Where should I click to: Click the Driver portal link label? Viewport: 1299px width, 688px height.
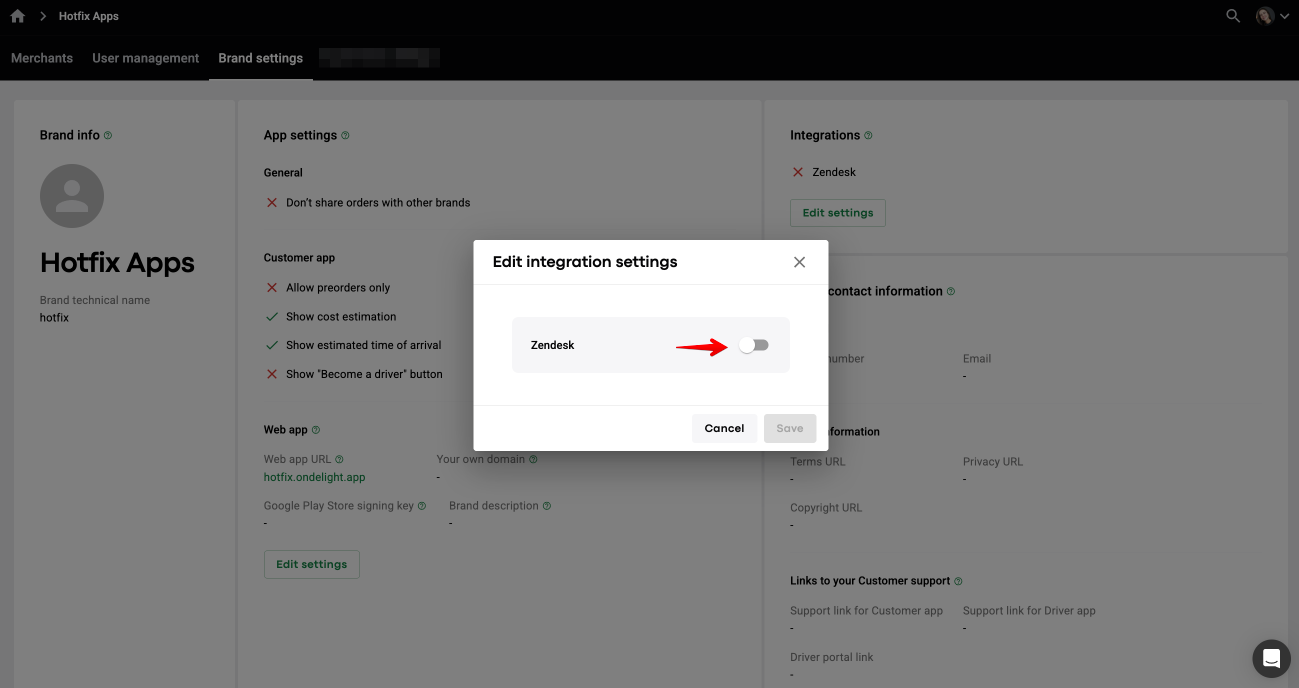832,657
